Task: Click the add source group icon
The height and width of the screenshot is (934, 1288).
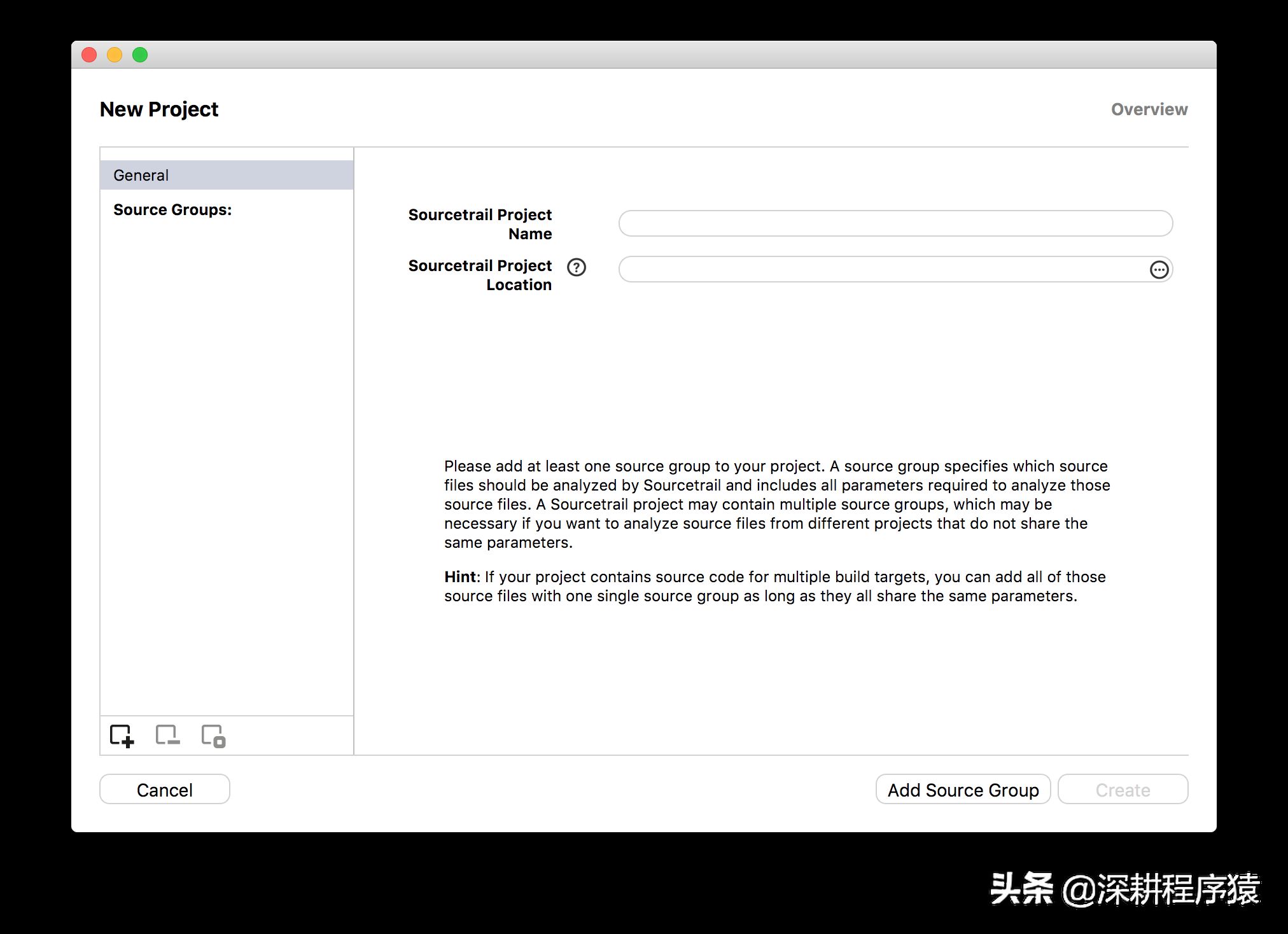Action: pos(122,736)
